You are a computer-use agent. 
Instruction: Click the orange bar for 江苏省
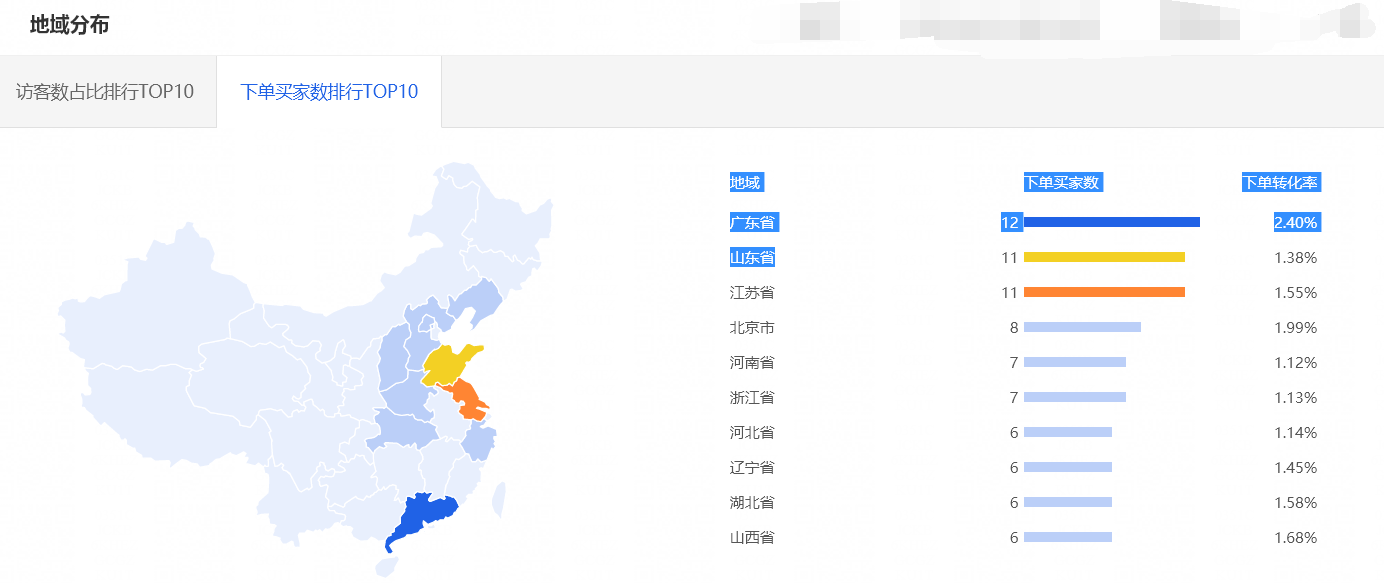1105,292
